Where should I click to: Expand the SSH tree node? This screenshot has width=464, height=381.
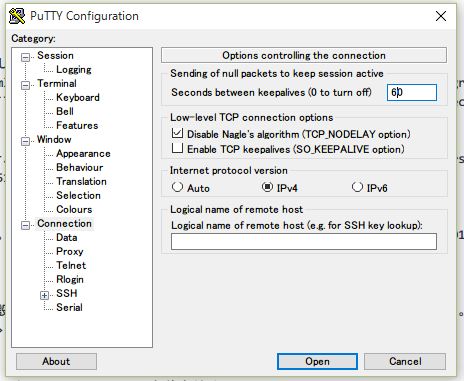click(44, 295)
